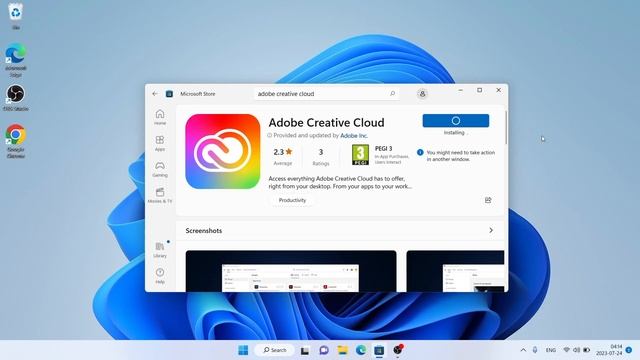
Task: Click Microsoft Store taskbar icon
Action: [x=379, y=350]
